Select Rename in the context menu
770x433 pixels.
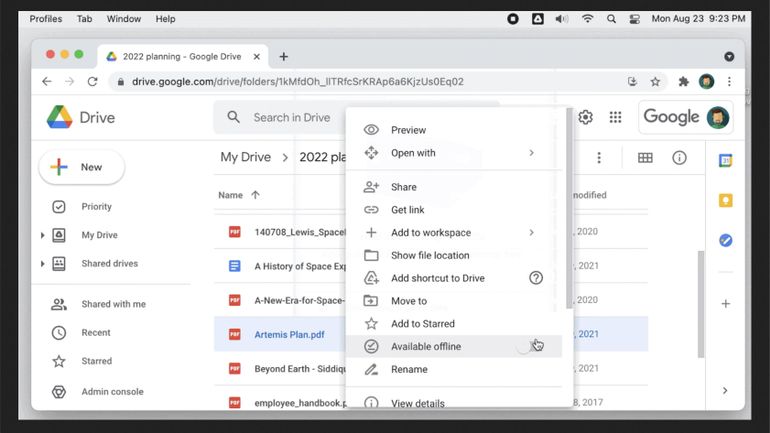pyautogui.click(x=408, y=369)
